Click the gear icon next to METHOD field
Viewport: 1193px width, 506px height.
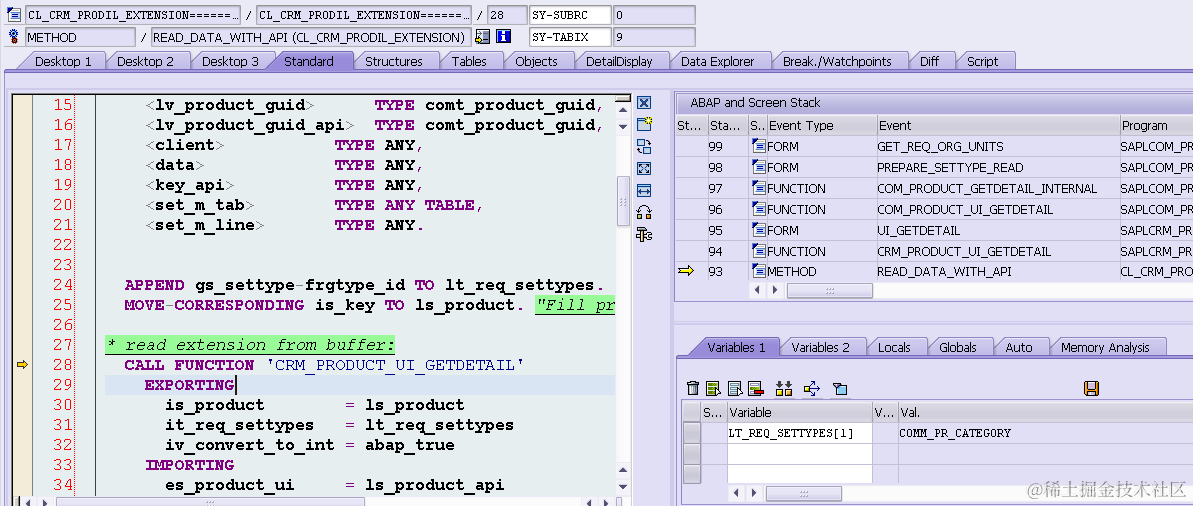(x=14, y=37)
